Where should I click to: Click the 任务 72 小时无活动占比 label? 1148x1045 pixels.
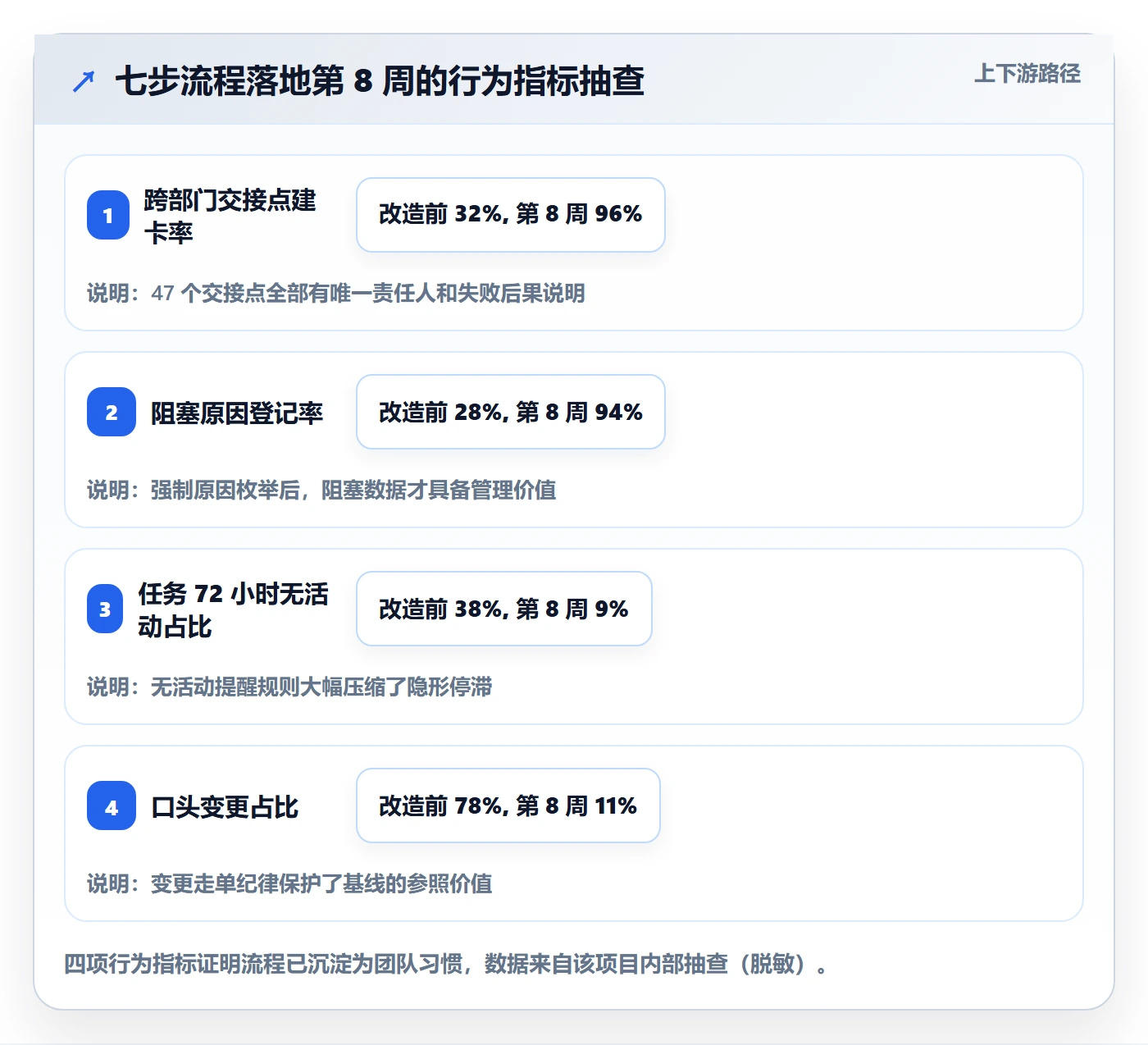pos(234,609)
